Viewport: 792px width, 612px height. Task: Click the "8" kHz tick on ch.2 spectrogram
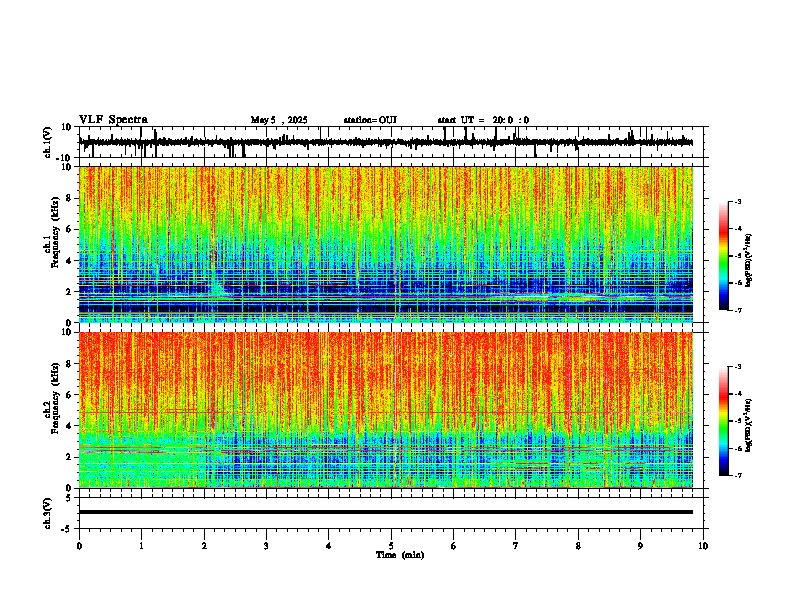pos(70,363)
